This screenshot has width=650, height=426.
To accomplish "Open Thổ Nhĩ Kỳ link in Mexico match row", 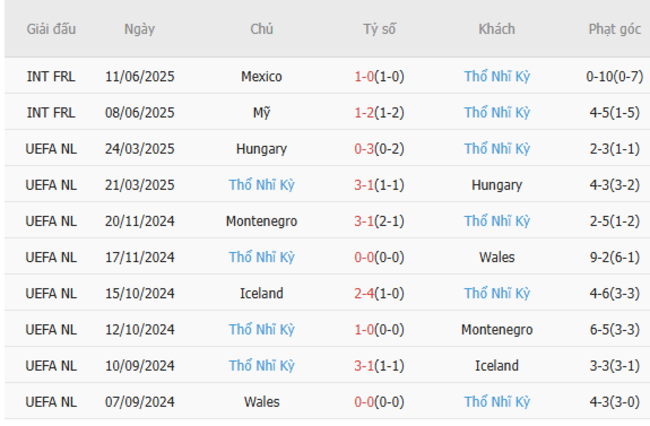I will [x=496, y=76].
